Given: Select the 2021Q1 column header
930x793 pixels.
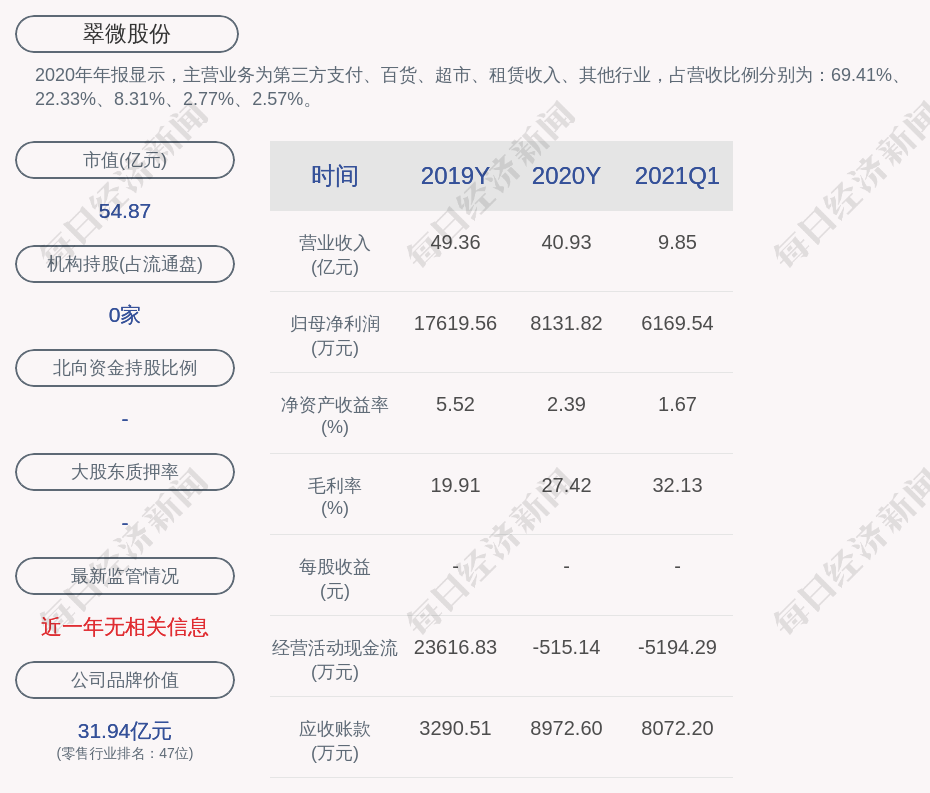Looking at the screenshot, I should pyautogui.click(x=677, y=176).
